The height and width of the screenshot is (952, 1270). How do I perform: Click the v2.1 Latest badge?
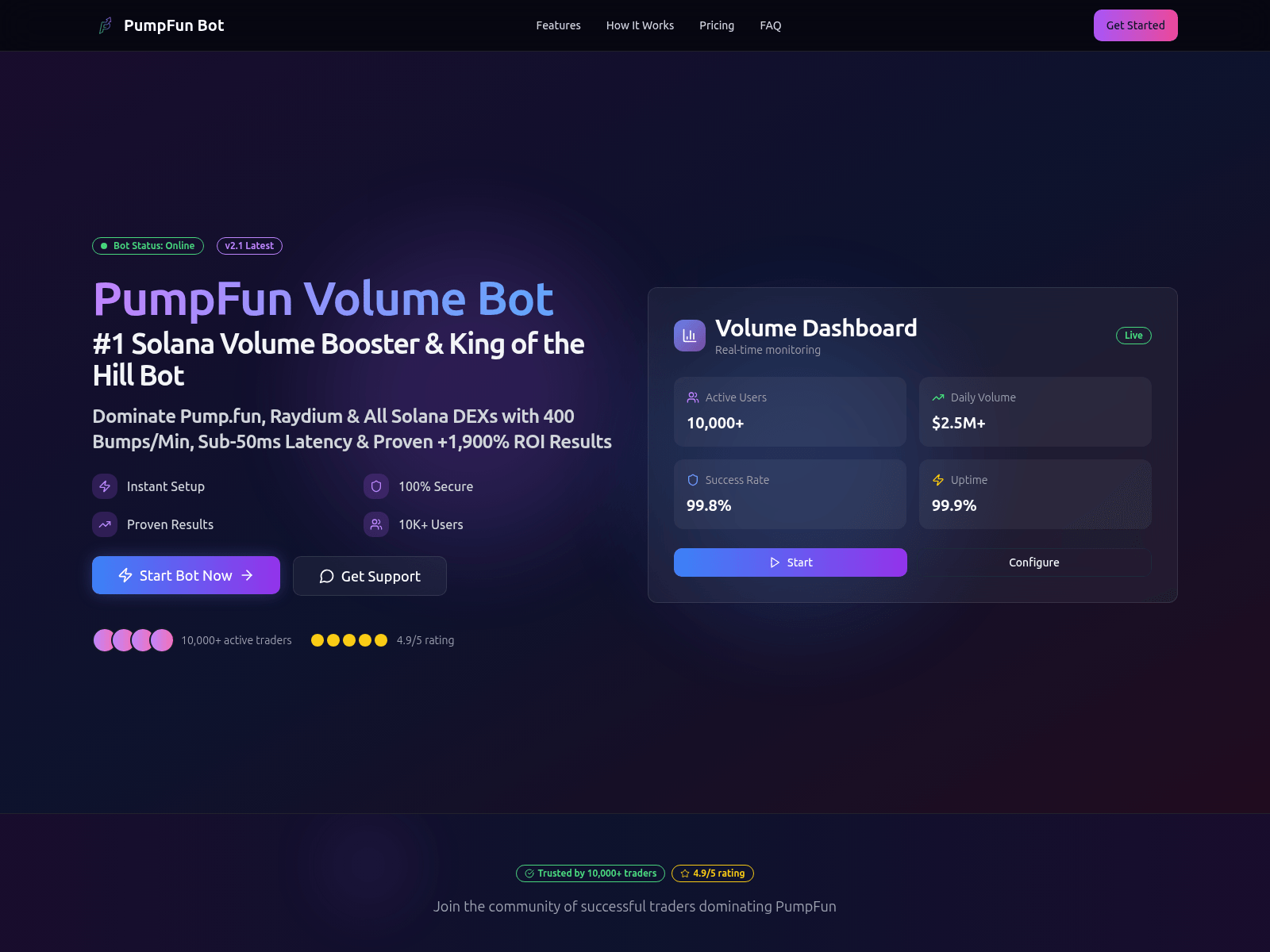[249, 246]
